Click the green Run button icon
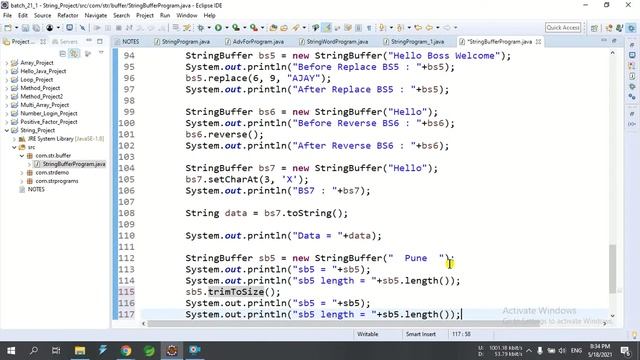Viewport: 640px width, 360px height. (218, 28)
